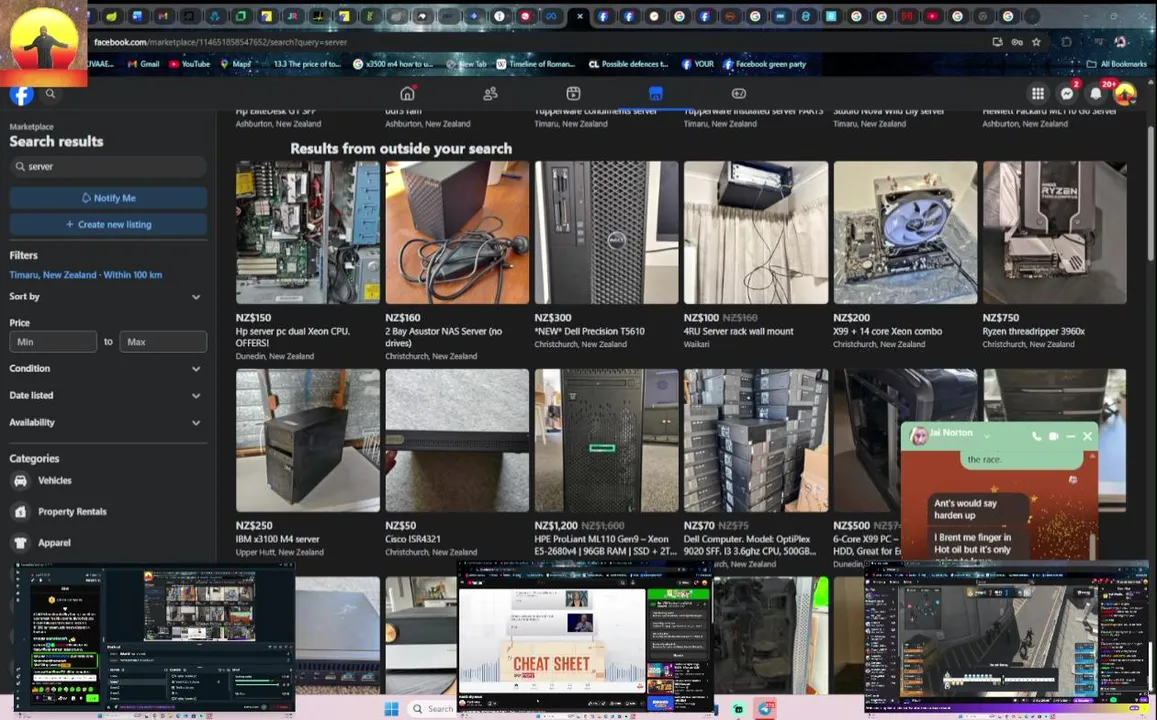Click the Notify Me button
The height and width of the screenshot is (720, 1157).
pos(108,198)
